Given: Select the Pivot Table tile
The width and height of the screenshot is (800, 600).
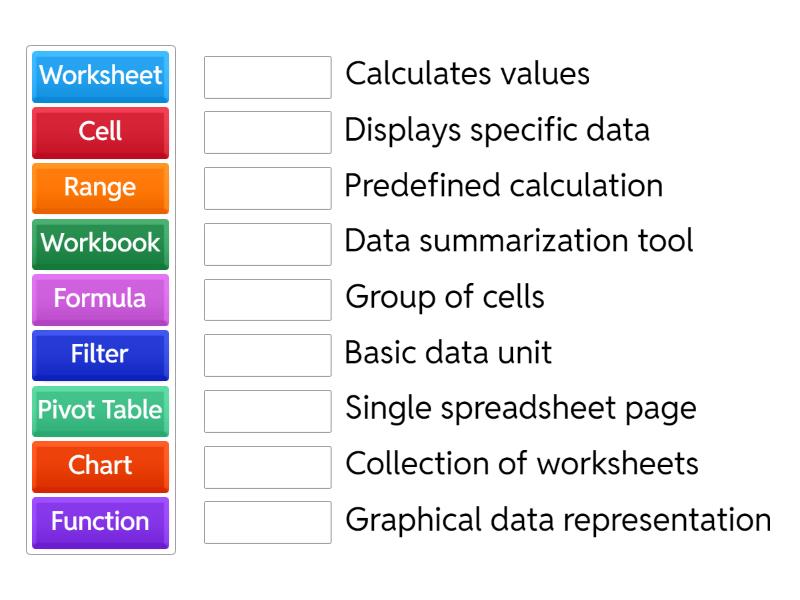Looking at the screenshot, I should [x=100, y=410].
